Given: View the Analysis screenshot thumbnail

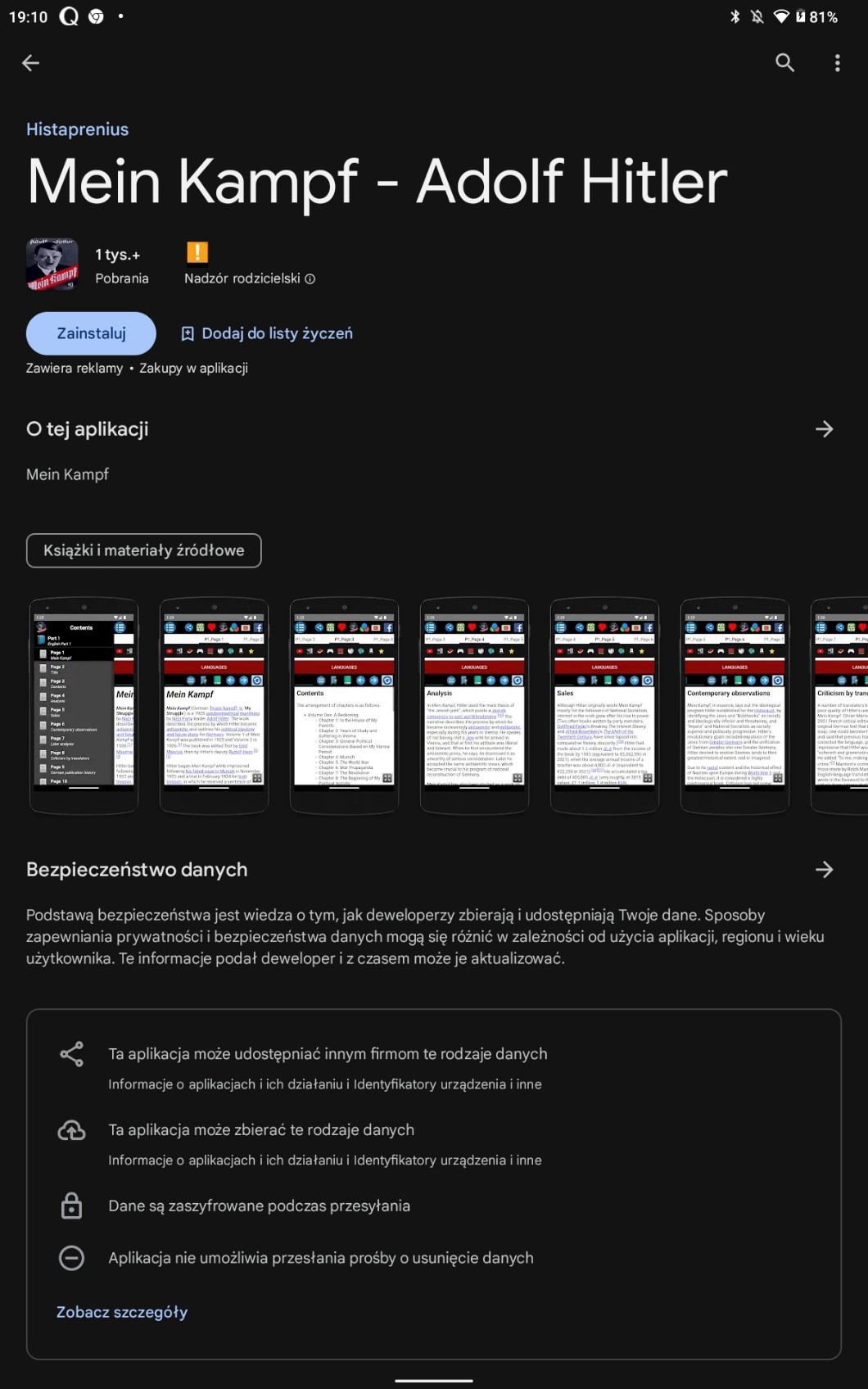Looking at the screenshot, I should [x=474, y=705].
